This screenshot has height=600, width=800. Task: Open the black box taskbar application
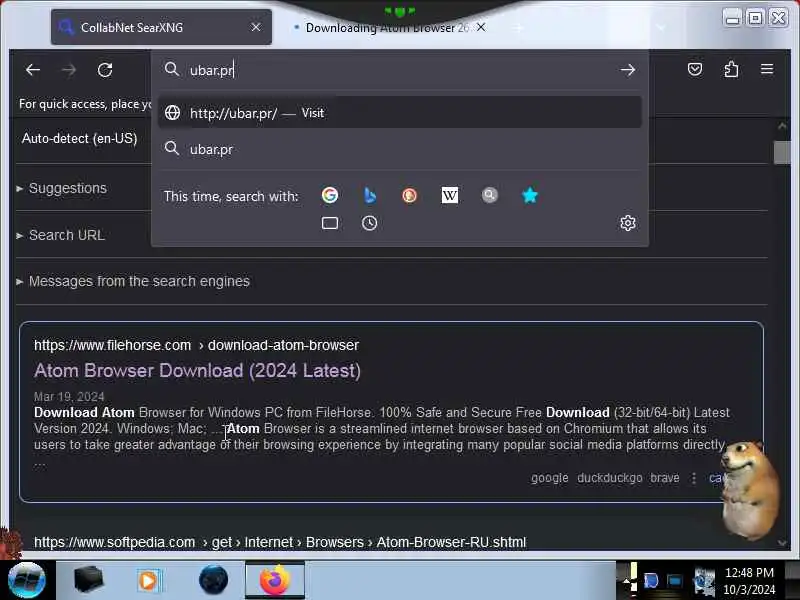coord(88,580)
